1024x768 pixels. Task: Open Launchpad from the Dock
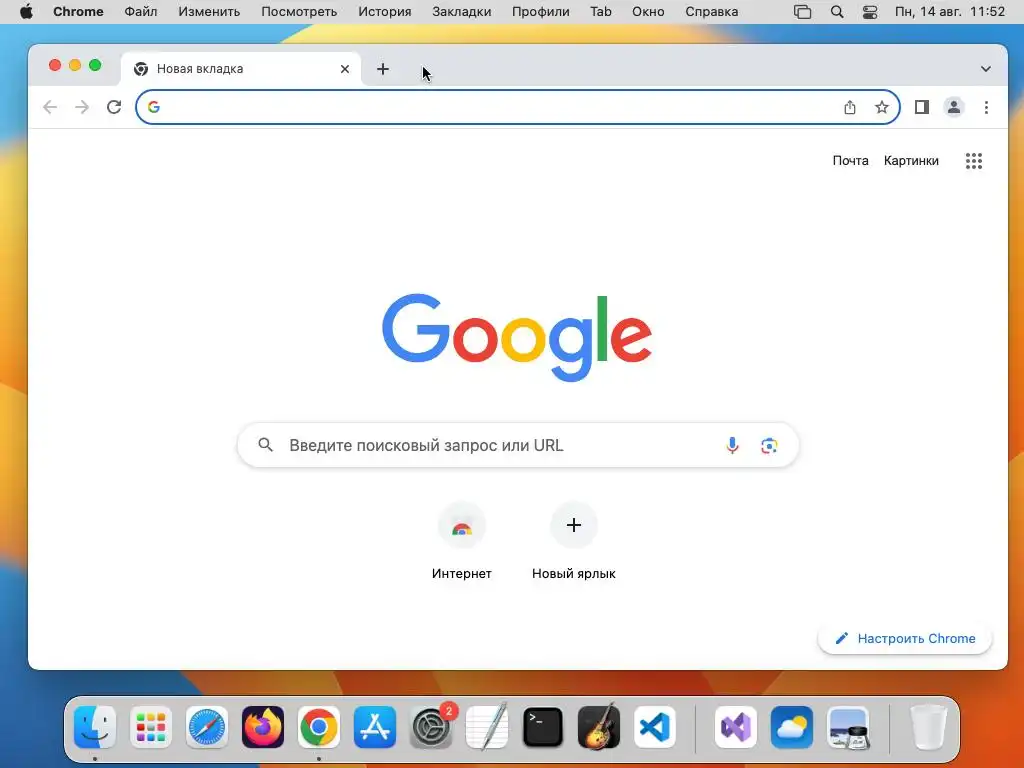click(151, 727)
